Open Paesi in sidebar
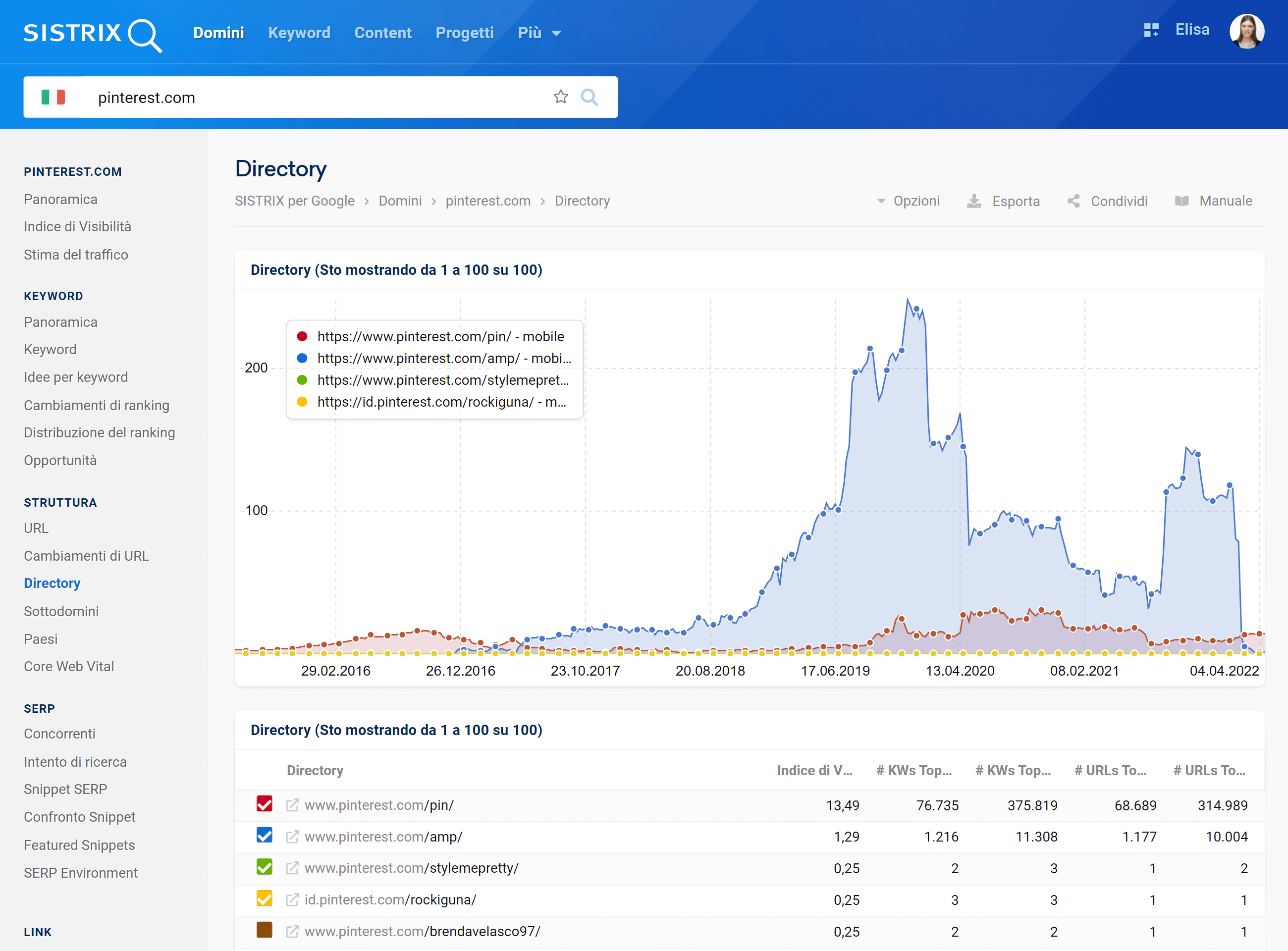The width and height of the screenshot is (1288, 951). (41, 639)
